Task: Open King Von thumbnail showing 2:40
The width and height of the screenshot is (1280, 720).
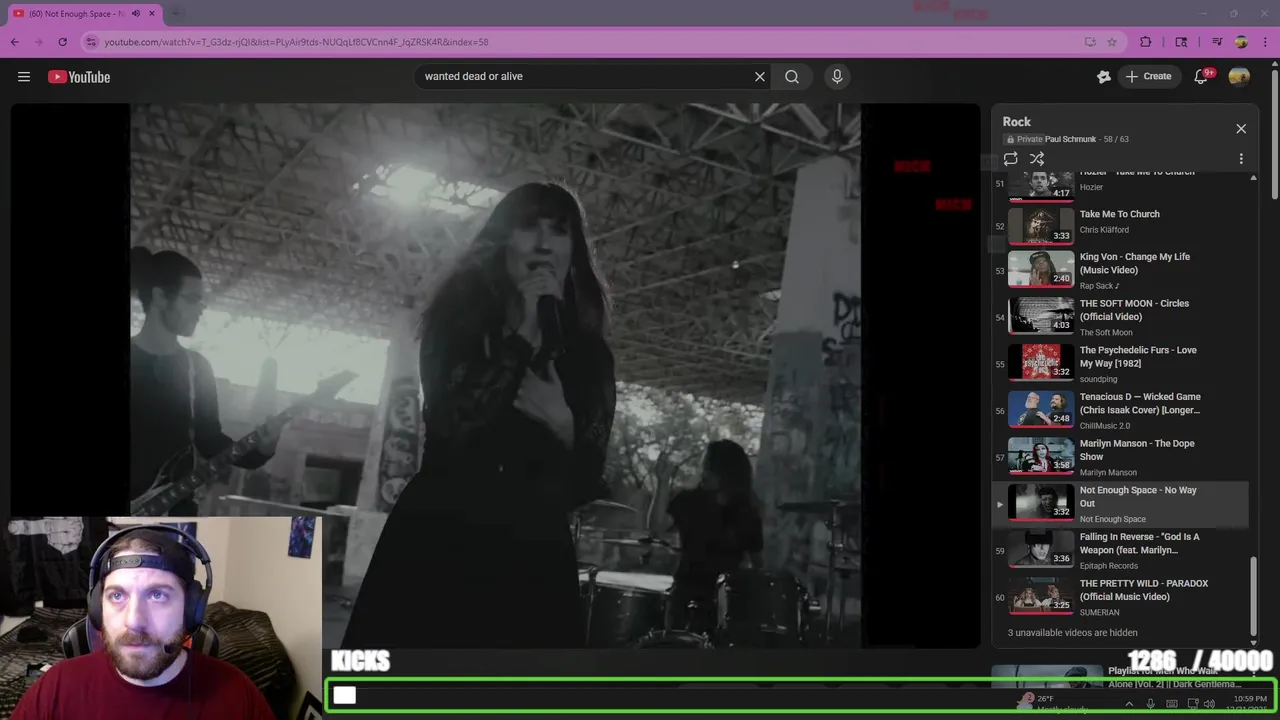Action: (x=1041, y=269)
